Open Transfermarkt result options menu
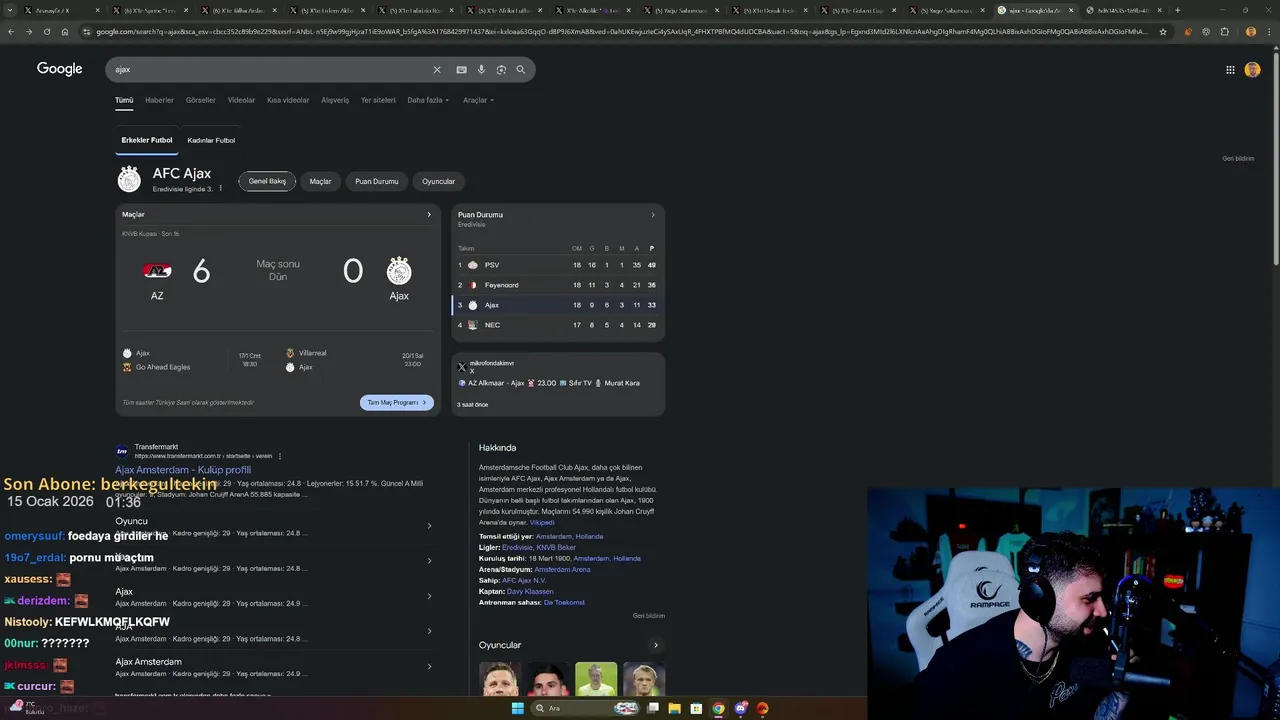1280x720 pixels. tap(280, 456)
